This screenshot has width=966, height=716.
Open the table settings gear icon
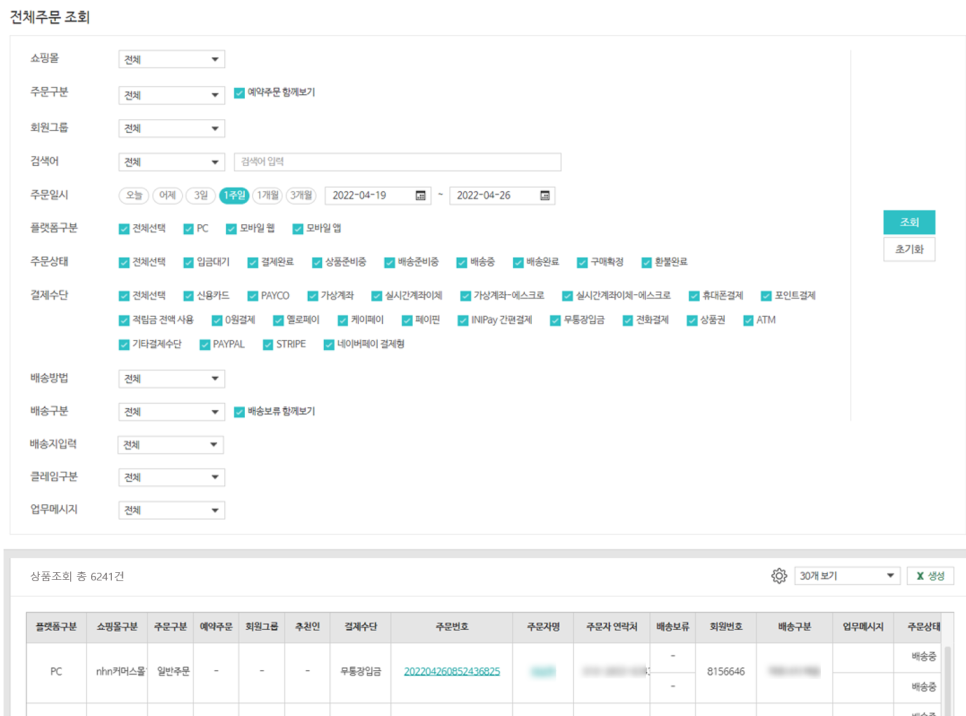(779, 576)
